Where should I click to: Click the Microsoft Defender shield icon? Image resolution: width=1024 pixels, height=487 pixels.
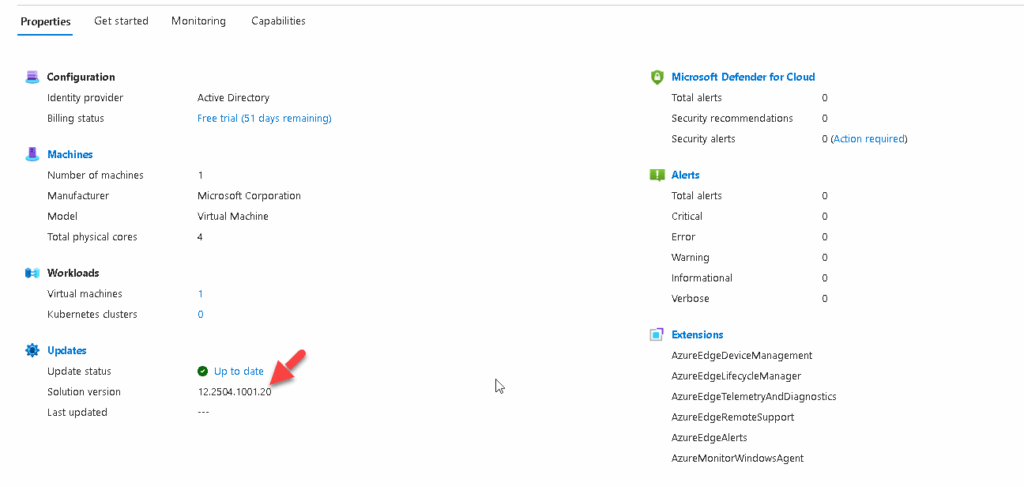tap(656, 77)
